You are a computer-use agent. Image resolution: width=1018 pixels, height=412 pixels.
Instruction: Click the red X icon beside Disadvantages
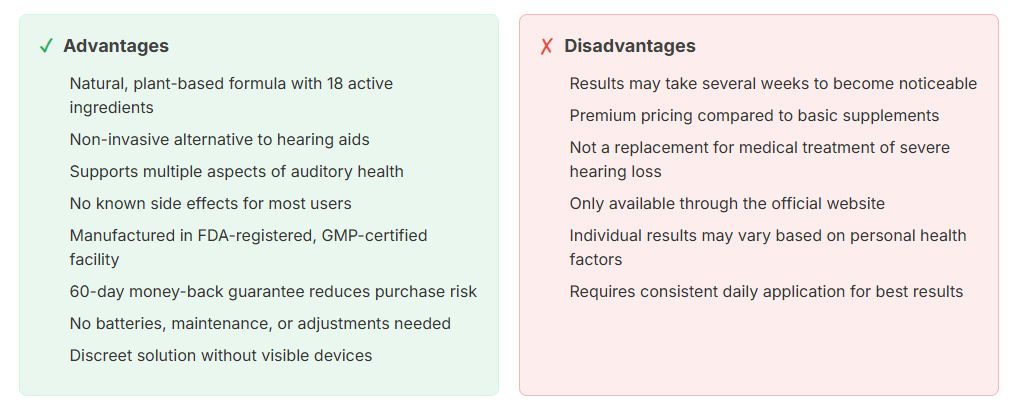click(x=547, y=47)
